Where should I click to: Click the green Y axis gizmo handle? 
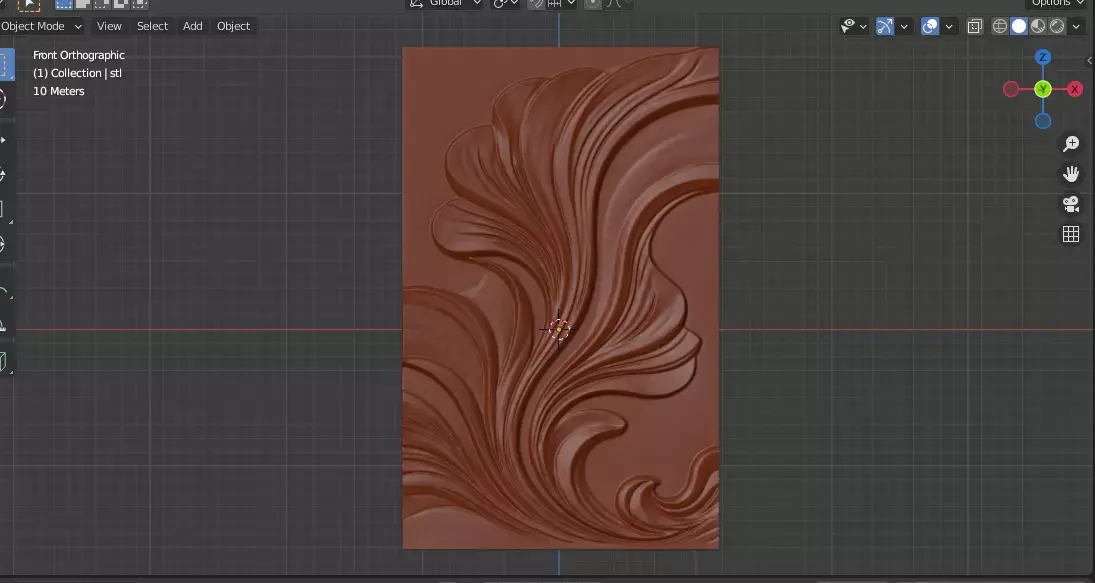1043,89
